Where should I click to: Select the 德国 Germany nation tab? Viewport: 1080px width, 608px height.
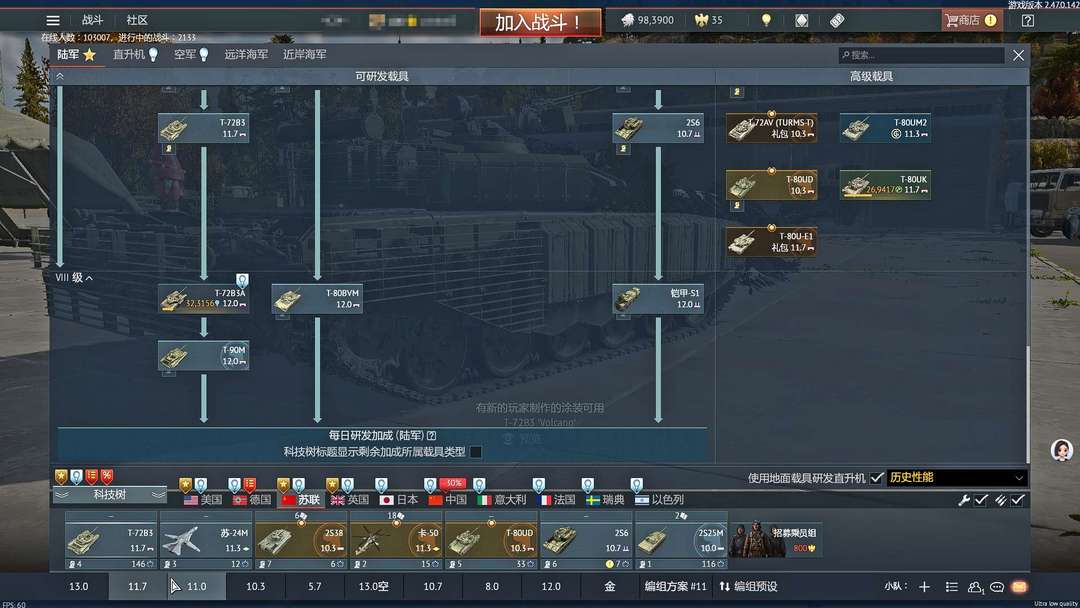click(251, 500)
